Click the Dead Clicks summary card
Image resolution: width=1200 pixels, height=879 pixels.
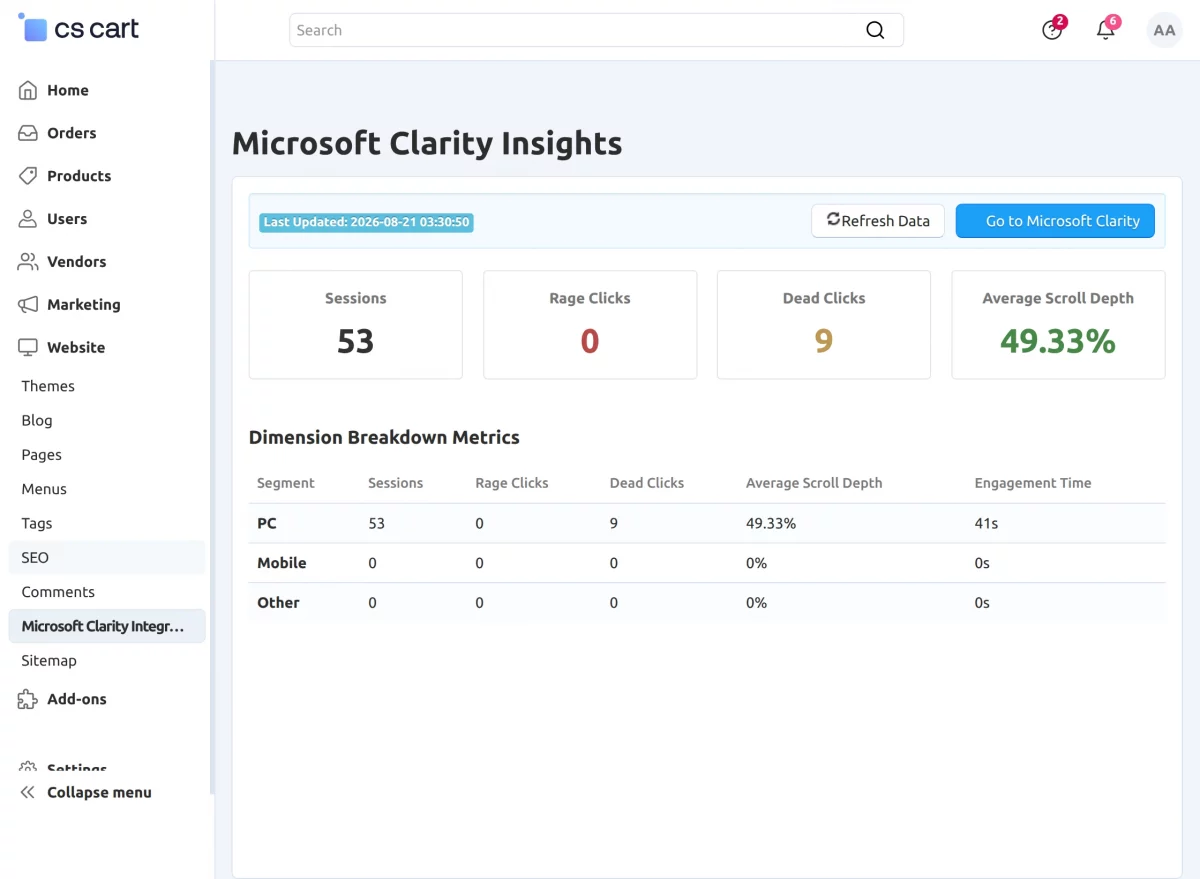tap(824, 325)
